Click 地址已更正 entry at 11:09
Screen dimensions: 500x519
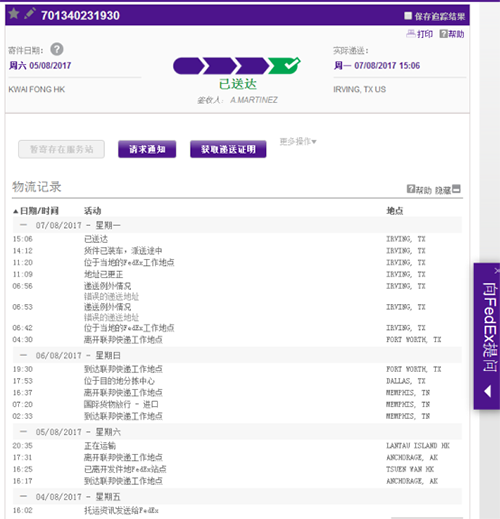click(x=103, y=274)
